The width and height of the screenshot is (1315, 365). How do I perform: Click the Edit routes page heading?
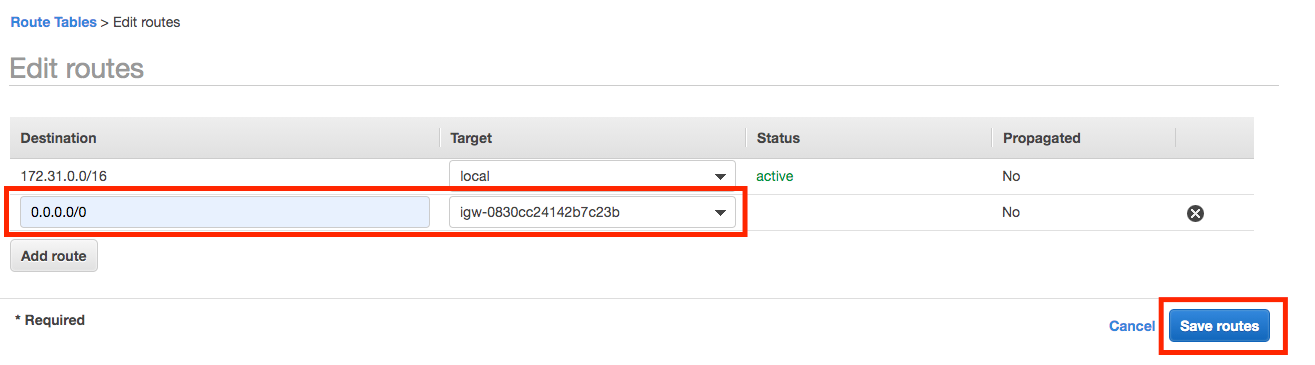pos(77,68)
